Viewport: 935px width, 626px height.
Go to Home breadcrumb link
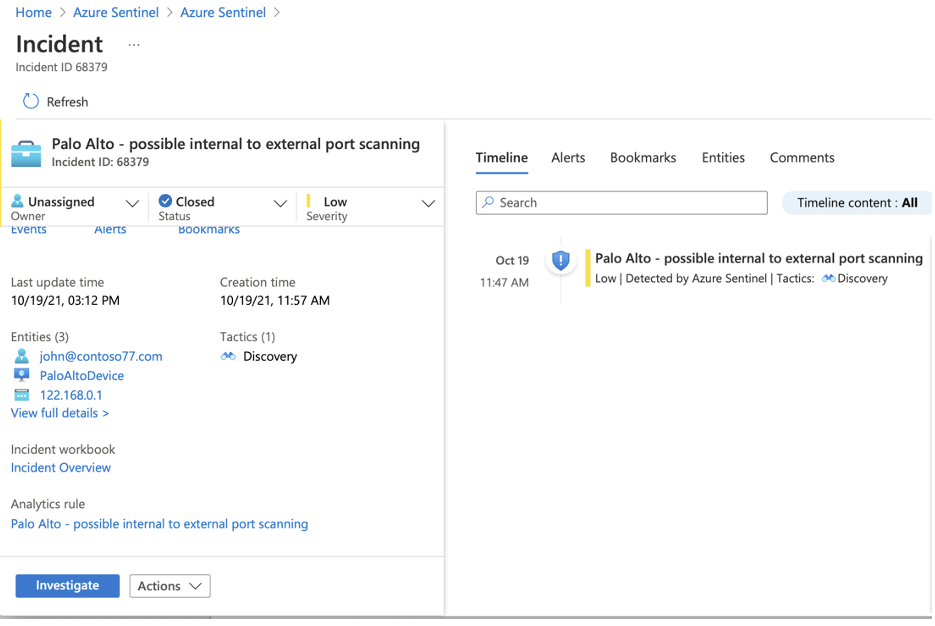33,13
